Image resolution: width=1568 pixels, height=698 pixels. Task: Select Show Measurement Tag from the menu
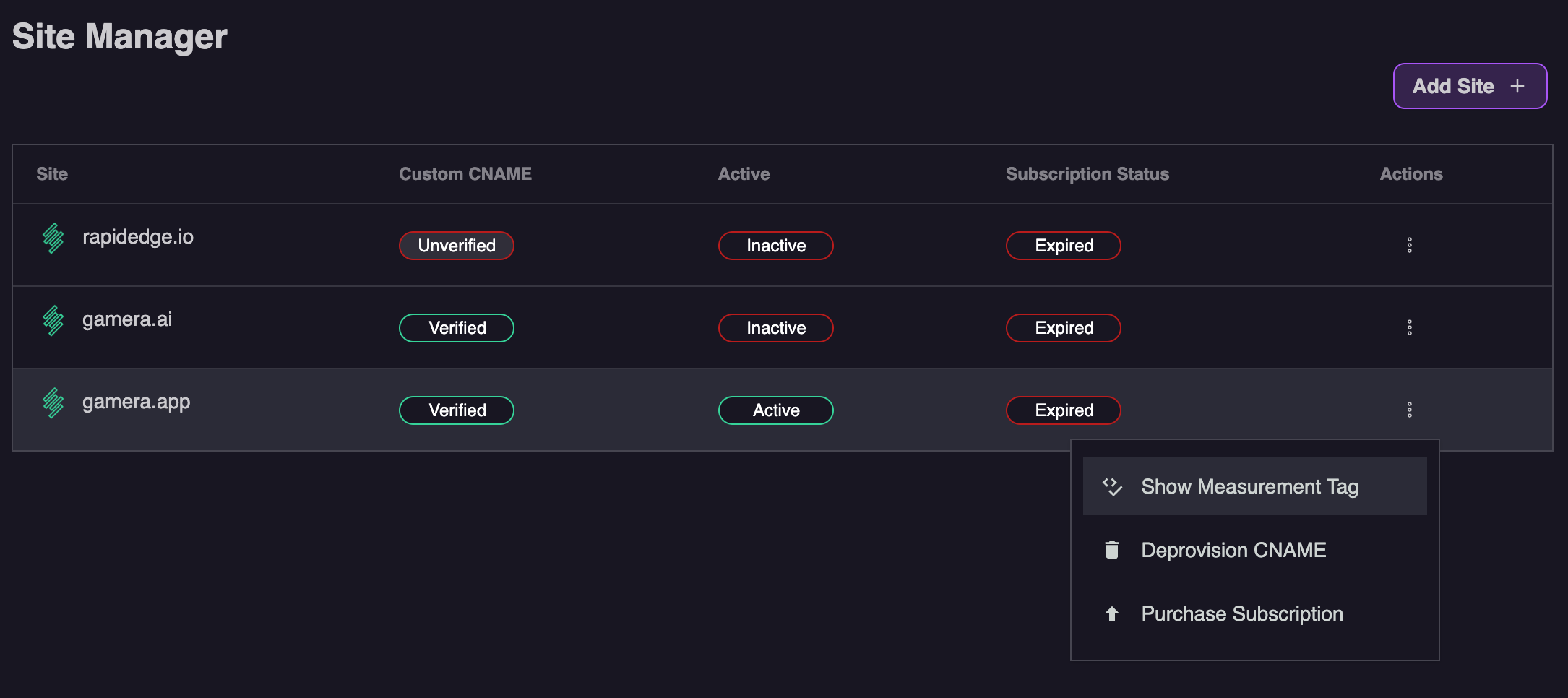click(x=1249, y=486)
